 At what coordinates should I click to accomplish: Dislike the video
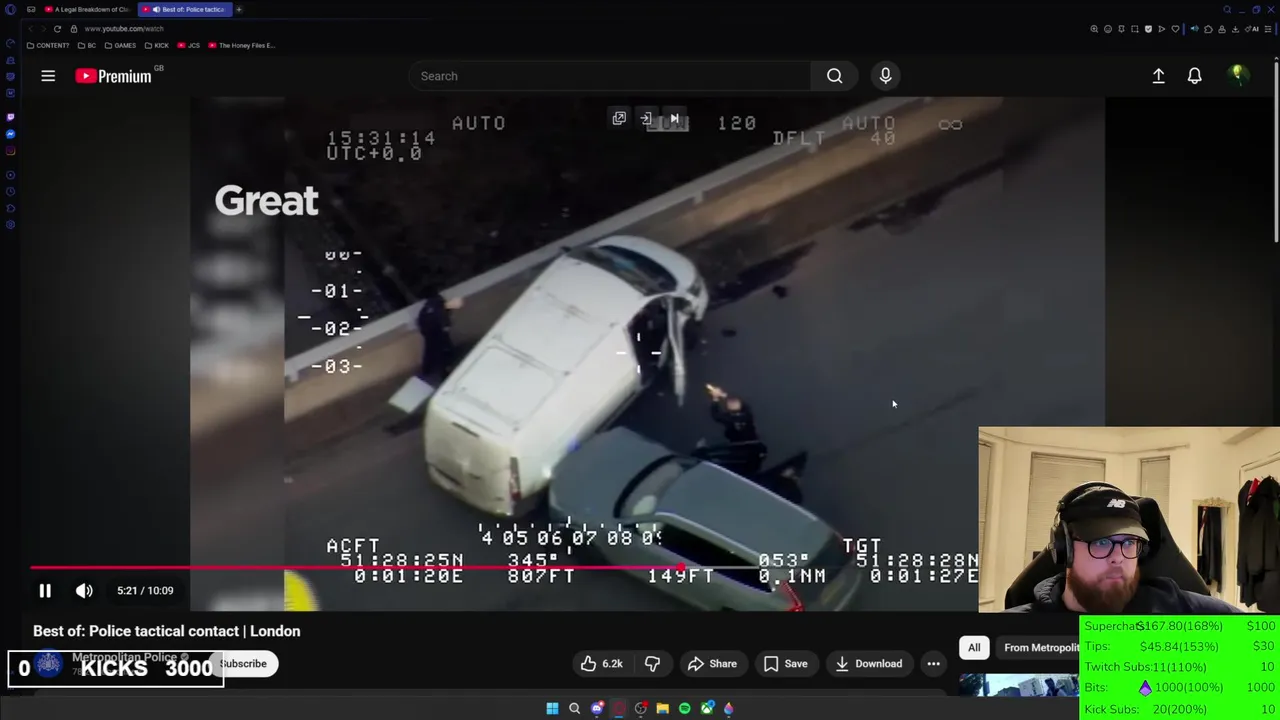coord(652,664)
